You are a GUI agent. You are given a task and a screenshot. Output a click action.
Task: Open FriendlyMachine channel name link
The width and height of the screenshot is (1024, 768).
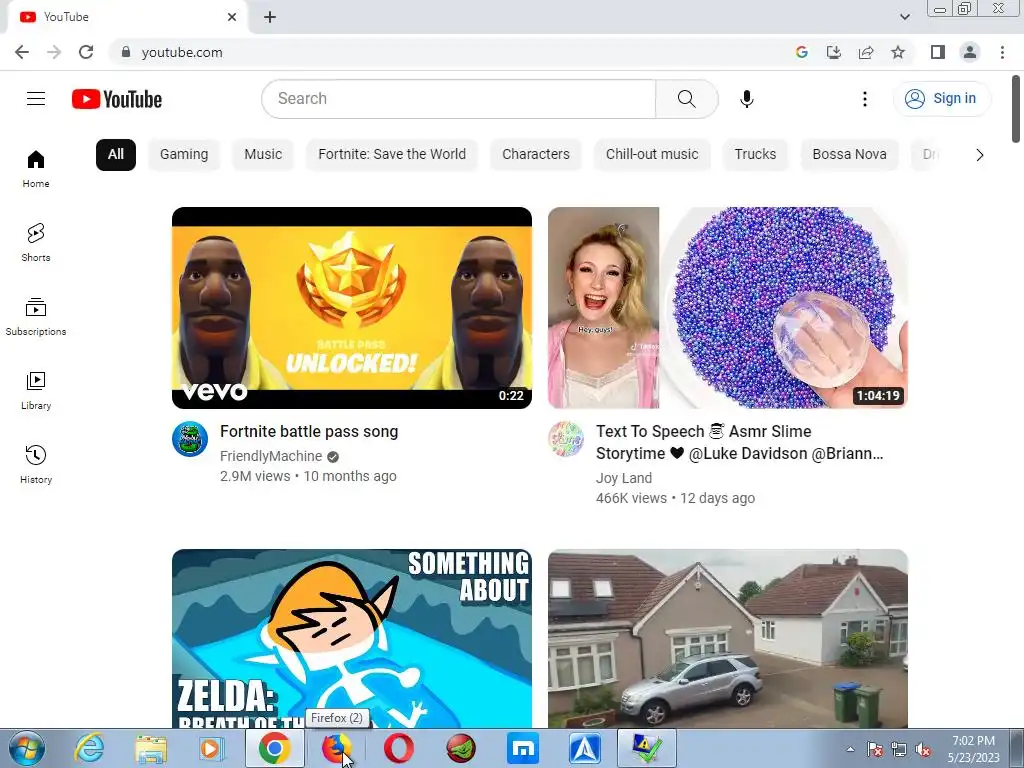[x=271, y=456]
